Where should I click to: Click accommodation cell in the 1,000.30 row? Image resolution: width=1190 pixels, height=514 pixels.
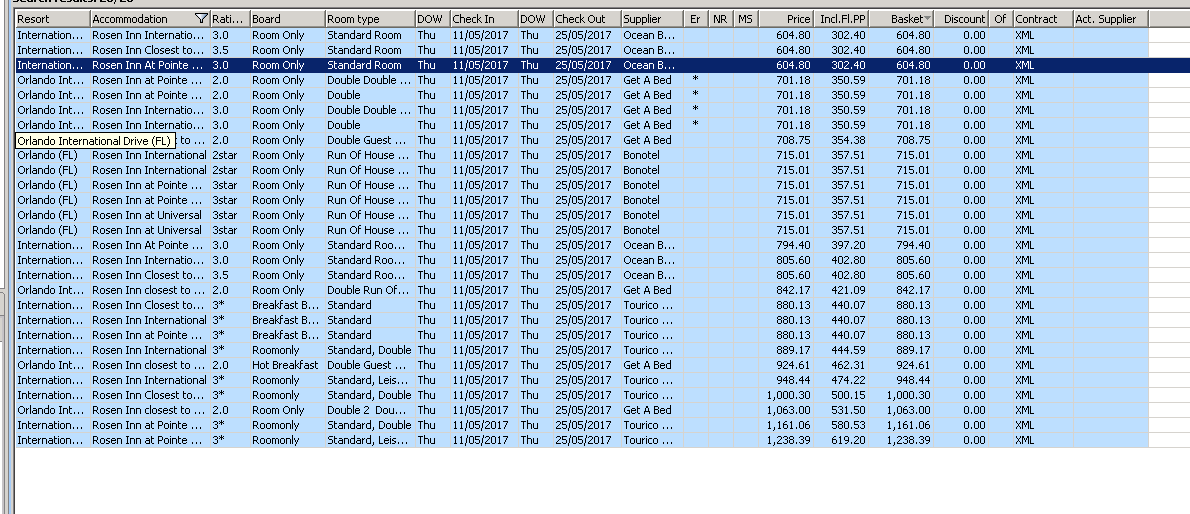[150, 395]
